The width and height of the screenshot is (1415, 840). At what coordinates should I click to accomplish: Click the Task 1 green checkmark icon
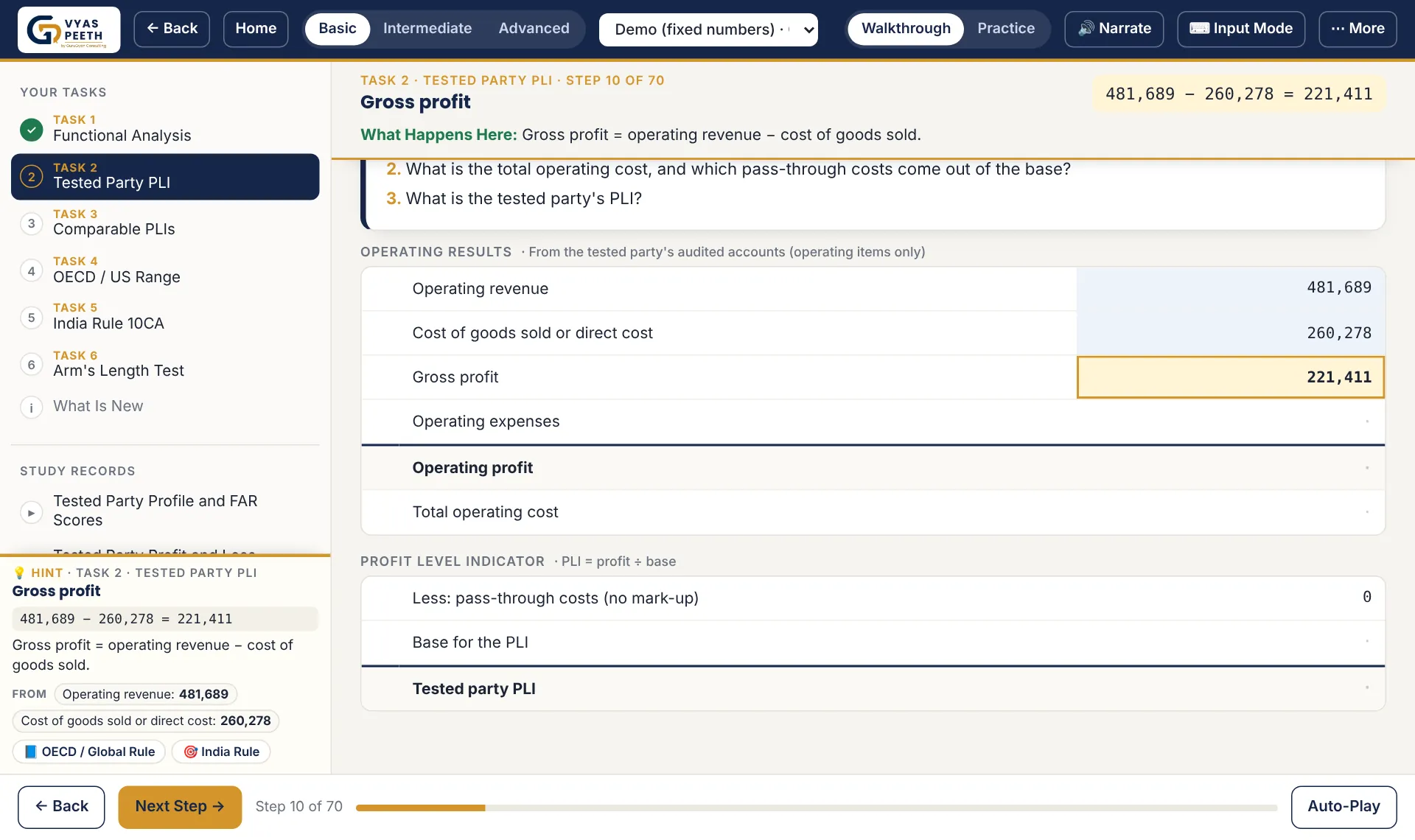tap(31, 129)
